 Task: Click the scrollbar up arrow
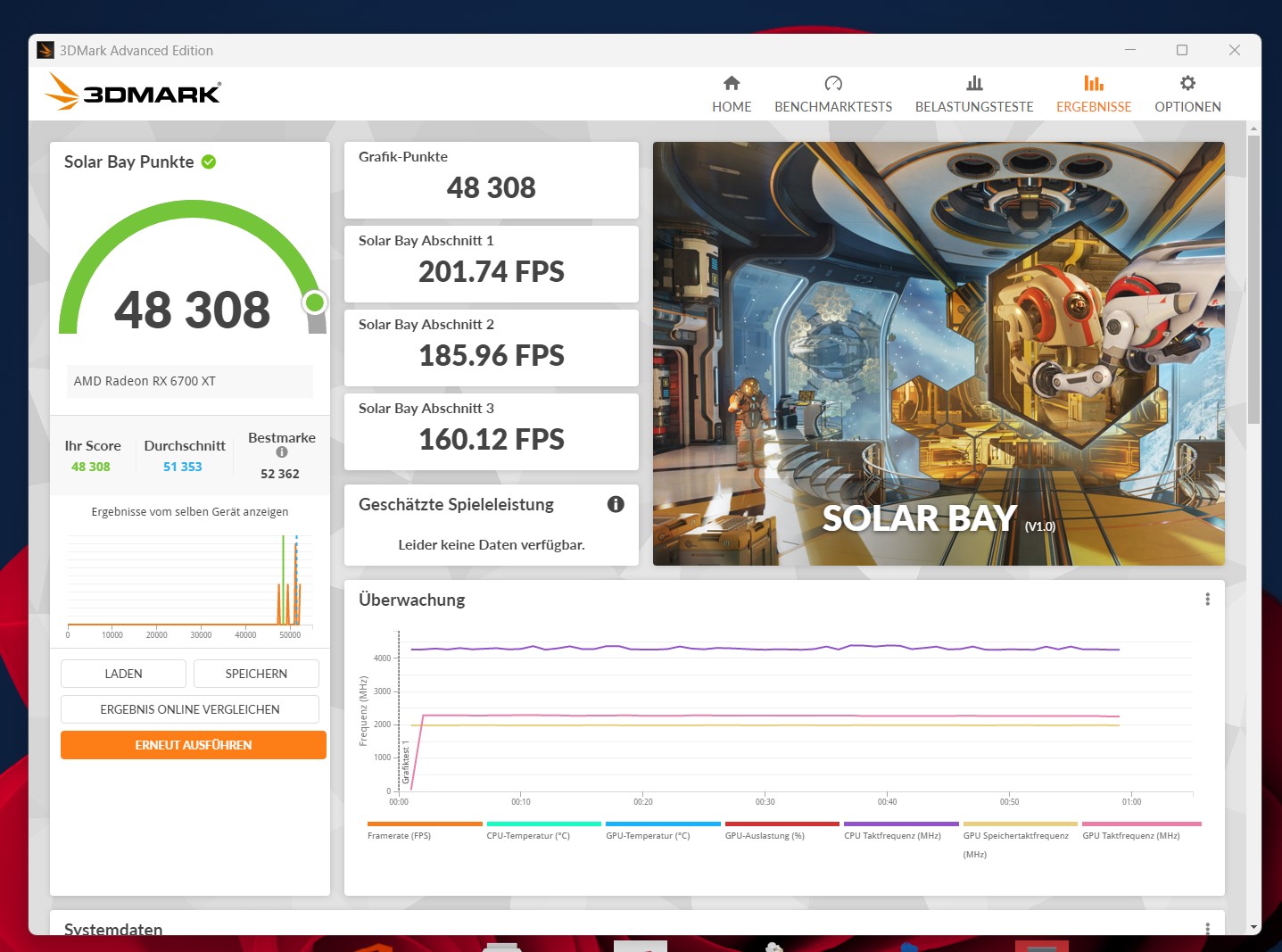click(x=1253, y=128)
